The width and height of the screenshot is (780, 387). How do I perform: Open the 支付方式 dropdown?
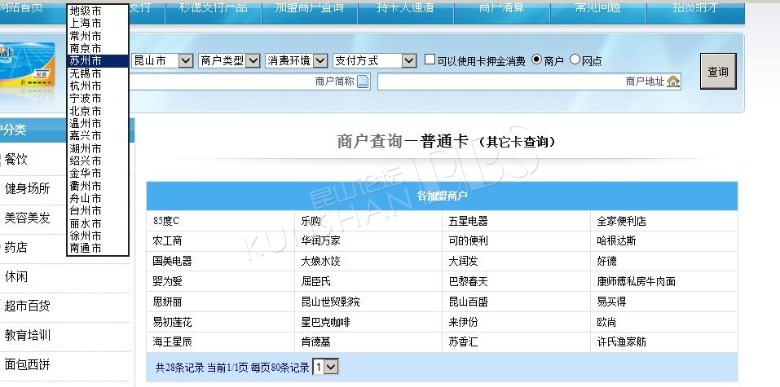[375, 61]
